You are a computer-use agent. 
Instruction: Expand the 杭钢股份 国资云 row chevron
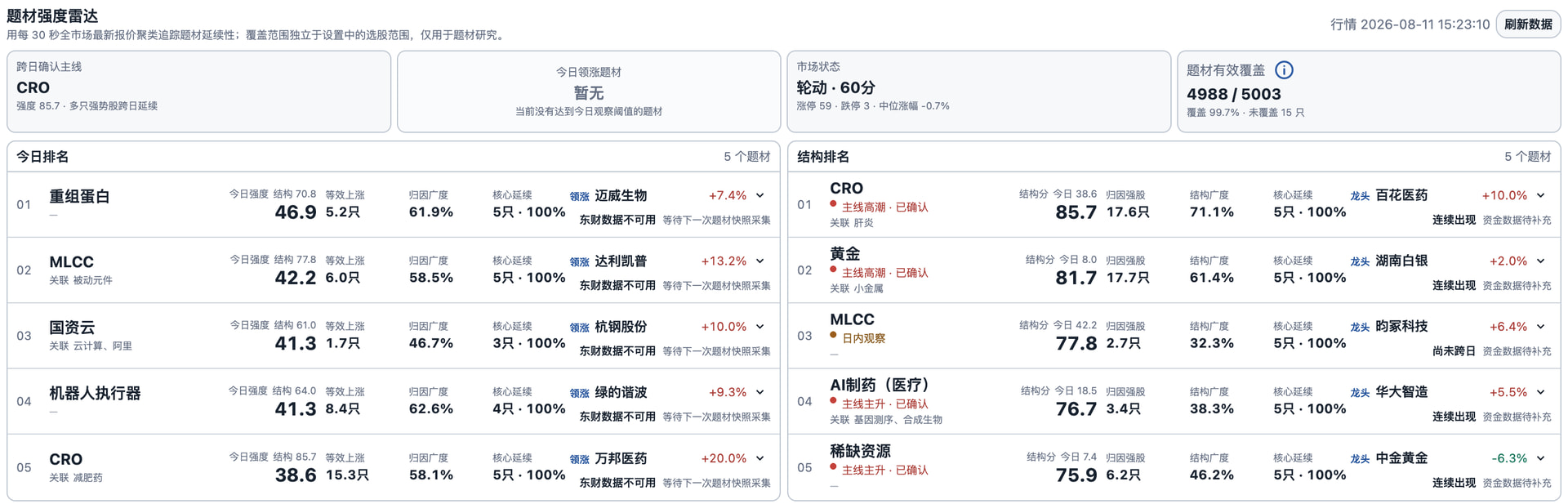(760, 326)
